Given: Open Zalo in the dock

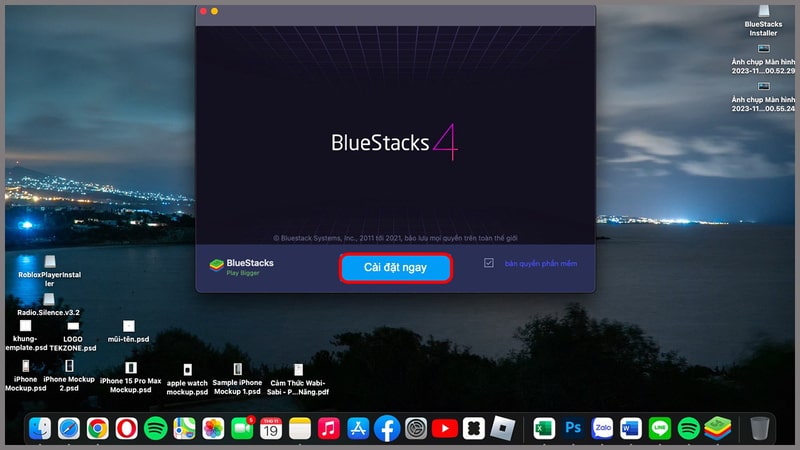Looking at the screenshot, I should (x=602, y=428).
